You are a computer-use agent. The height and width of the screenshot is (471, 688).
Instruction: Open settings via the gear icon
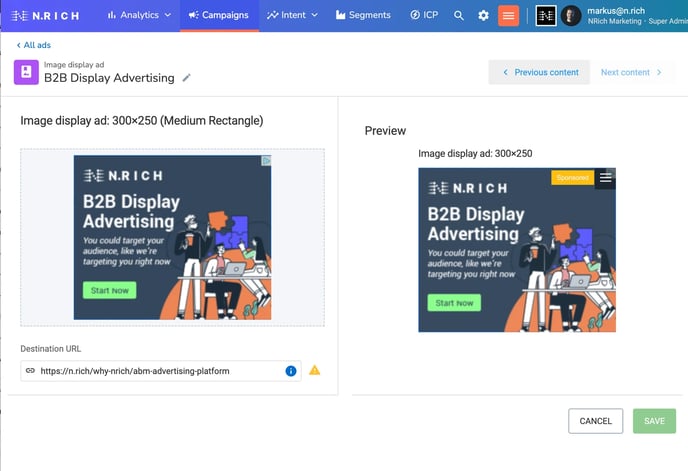pyautogui.click(x=483, y=16)
